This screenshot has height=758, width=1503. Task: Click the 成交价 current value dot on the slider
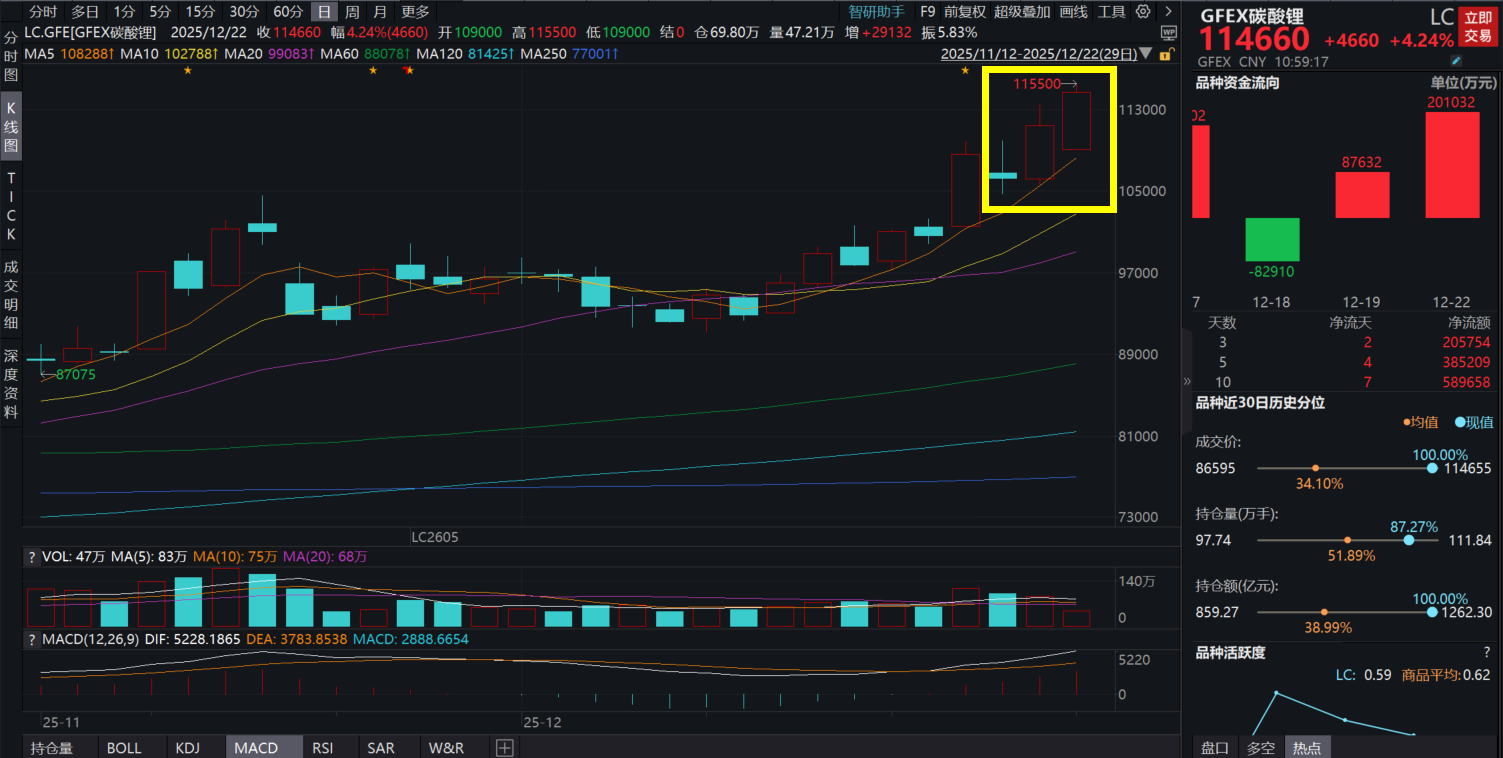[1432, 468]
